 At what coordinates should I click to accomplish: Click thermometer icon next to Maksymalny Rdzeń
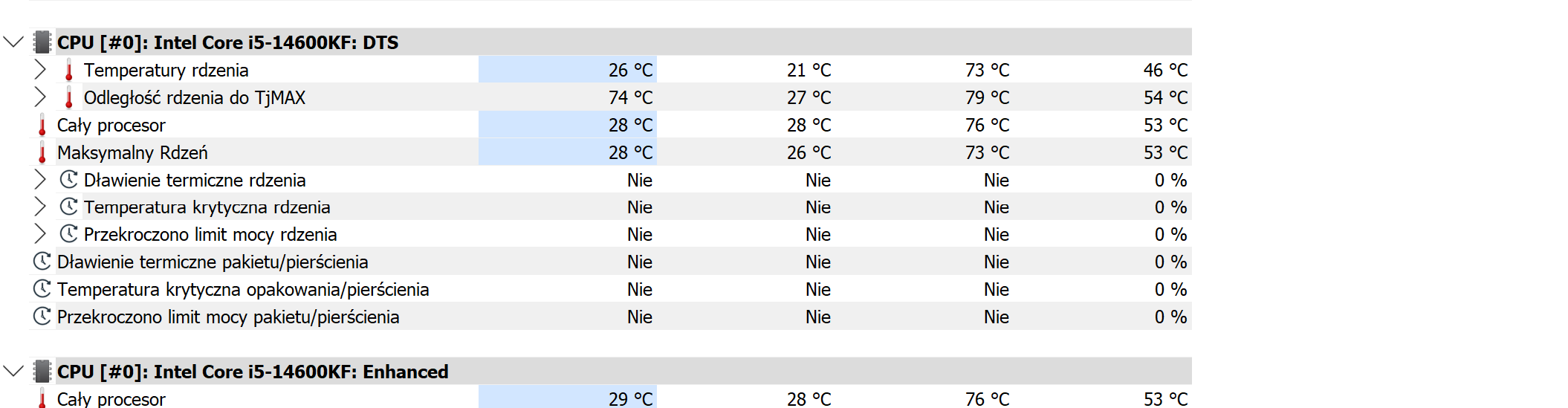point(42,152)
